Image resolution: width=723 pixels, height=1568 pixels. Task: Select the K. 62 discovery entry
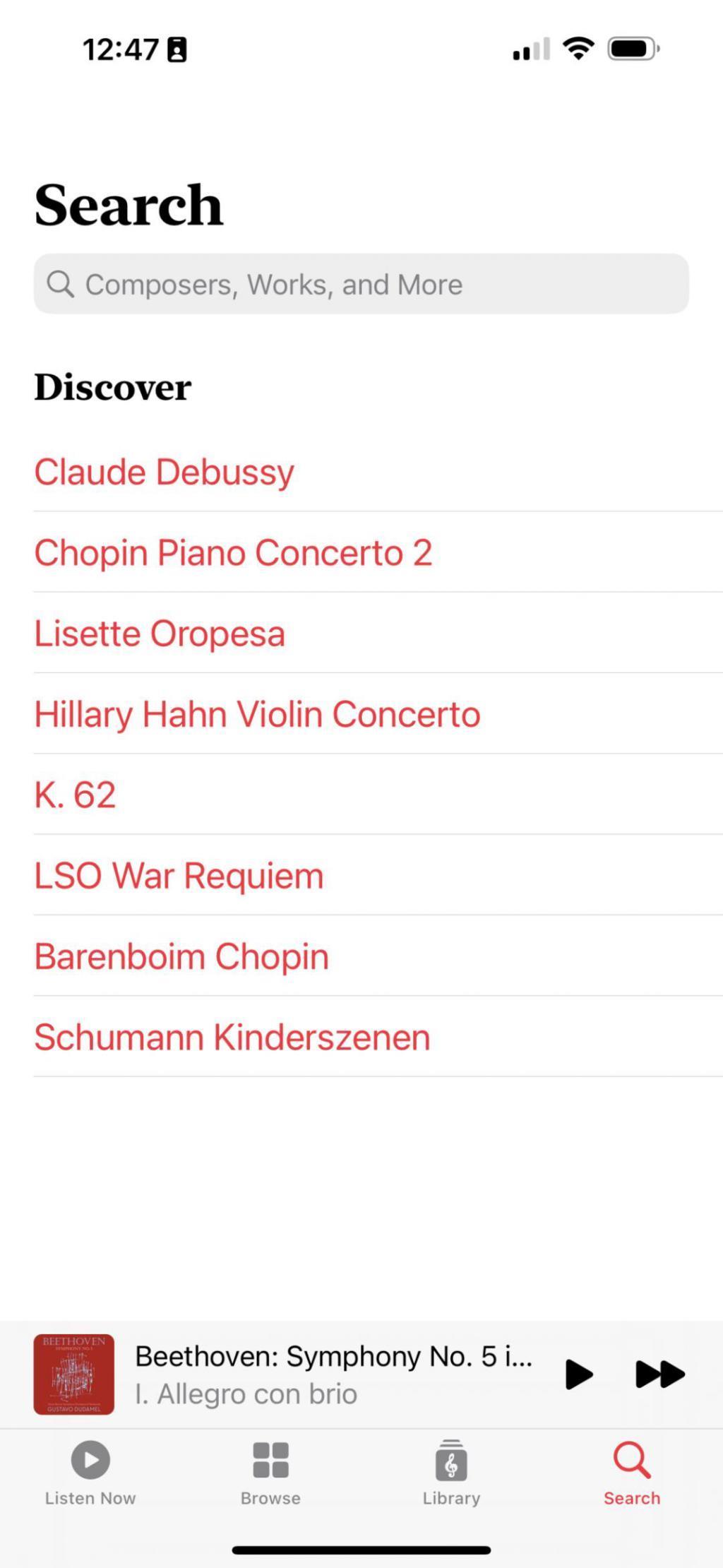(x=76, y=794)
